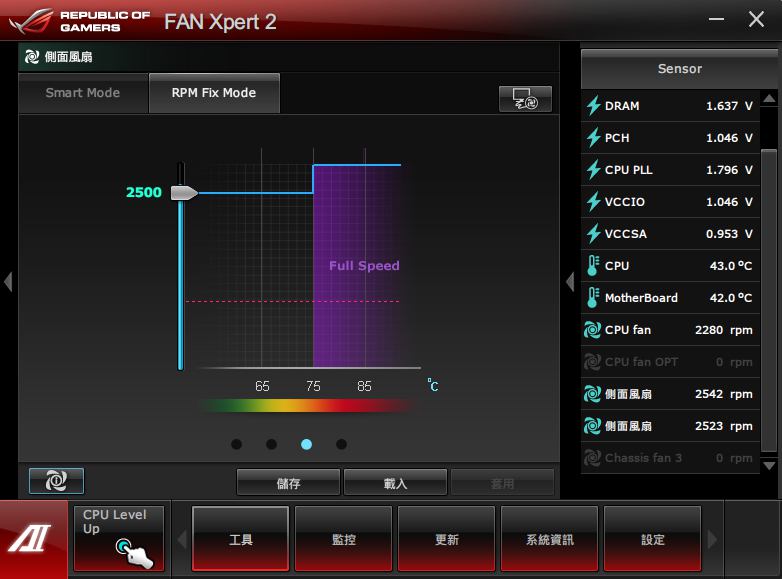Image resolution: width=782 pixels, height=579 pixels.
Task: Click the Full Speed purple region
Action: pyautogui.click(x=357, y=266)
